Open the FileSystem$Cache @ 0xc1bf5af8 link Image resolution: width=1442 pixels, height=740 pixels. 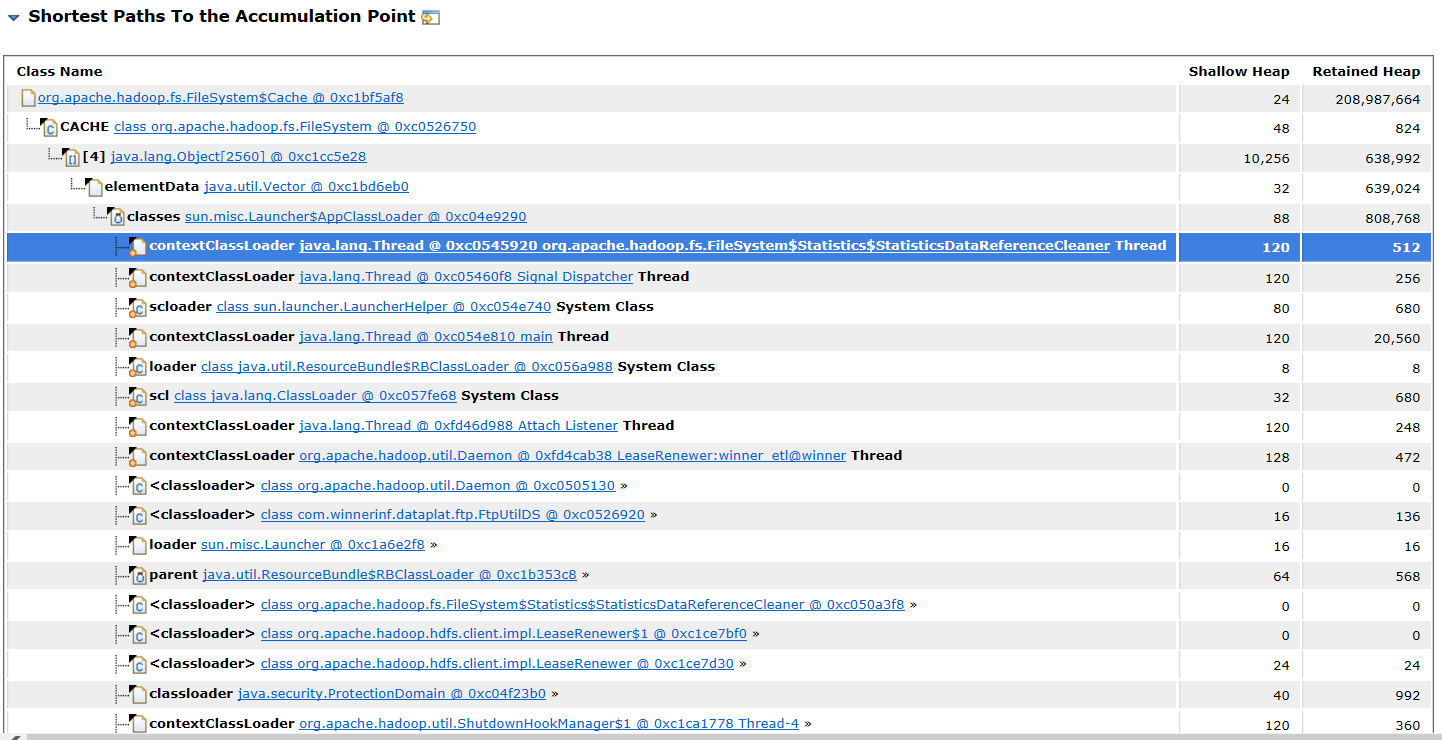click(221, 98)
